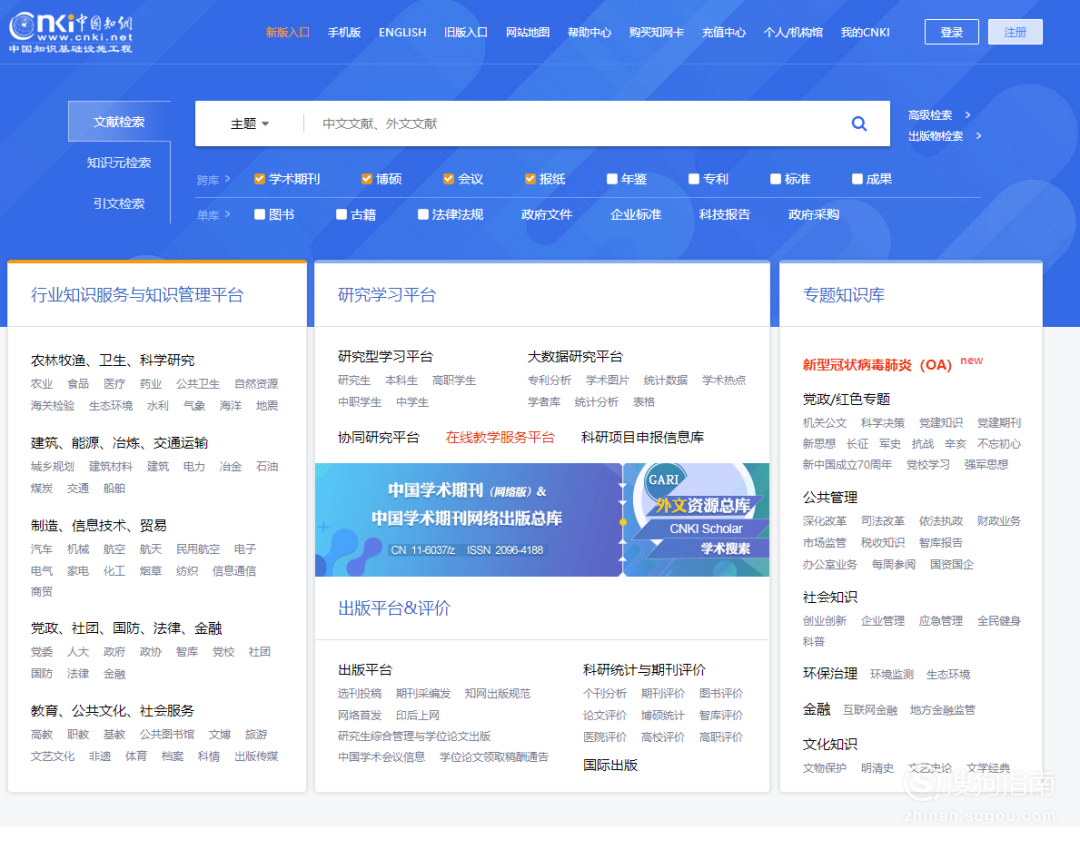1080x850 pixels.
Task: Open 我的CNKI in top navigation
Action: click(865, 32)
